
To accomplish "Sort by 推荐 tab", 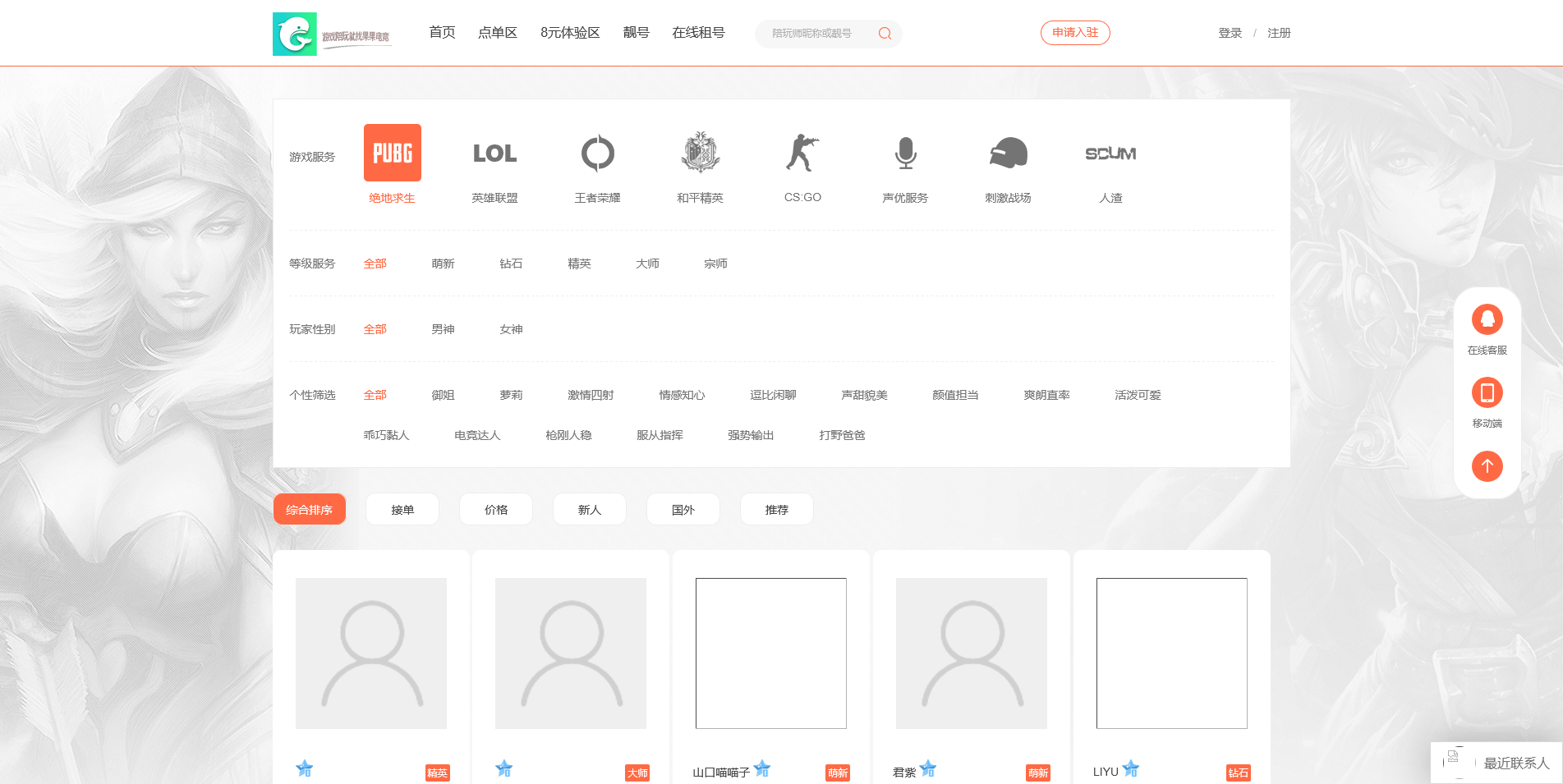I will point(777,509).
